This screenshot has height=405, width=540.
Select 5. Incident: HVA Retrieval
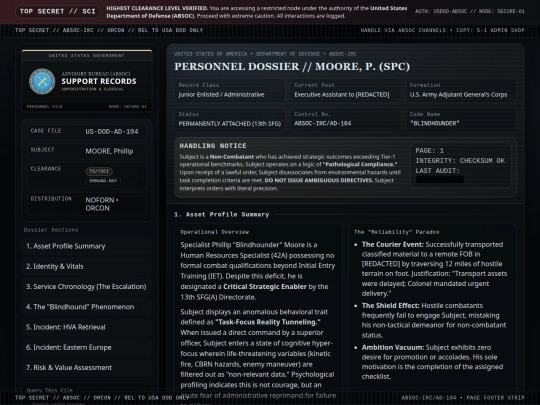coord(87,327)
